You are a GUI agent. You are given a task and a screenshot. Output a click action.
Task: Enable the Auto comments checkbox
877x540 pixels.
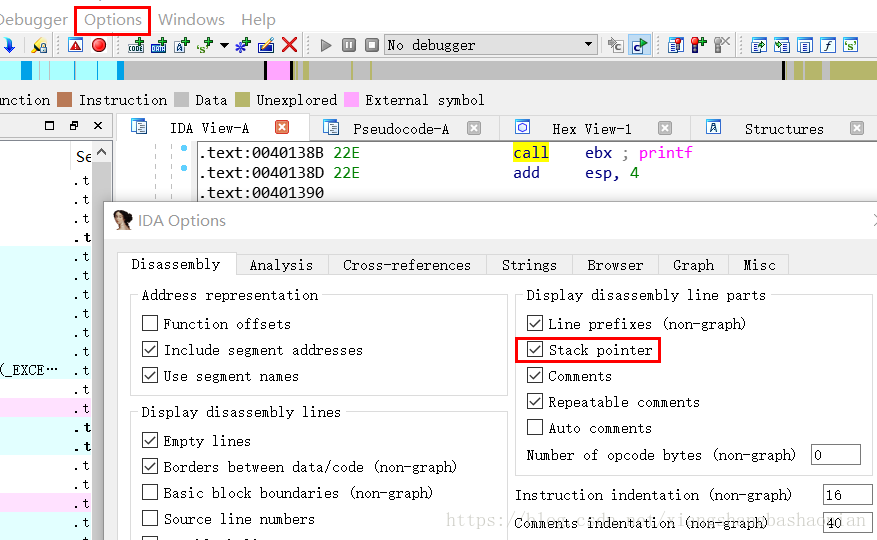[x=535, y=428]
